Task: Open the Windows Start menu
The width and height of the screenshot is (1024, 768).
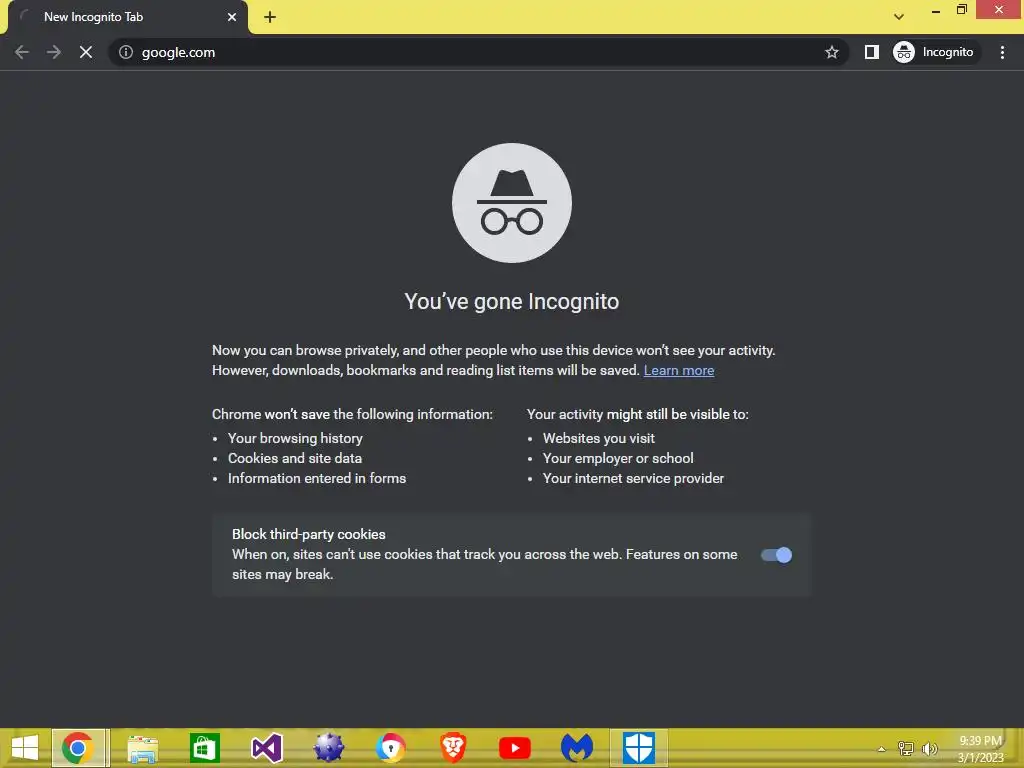Action: [x=25, y=748]
